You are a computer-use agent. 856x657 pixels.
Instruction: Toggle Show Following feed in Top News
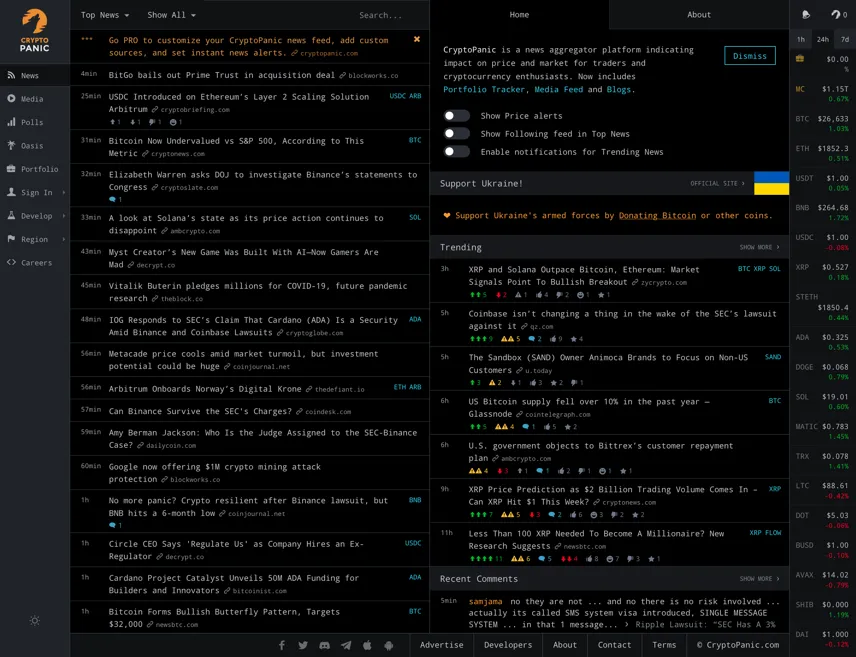[456, 133]
